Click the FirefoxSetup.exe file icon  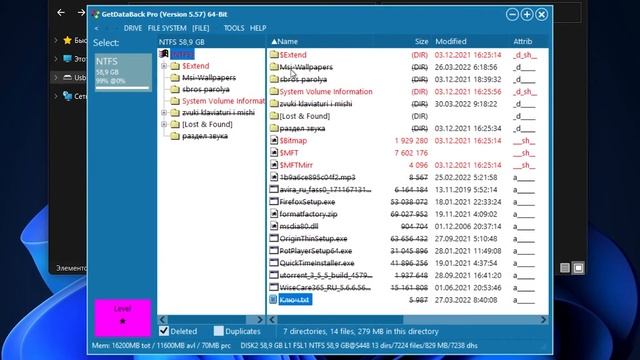click(x=274, y=202)
